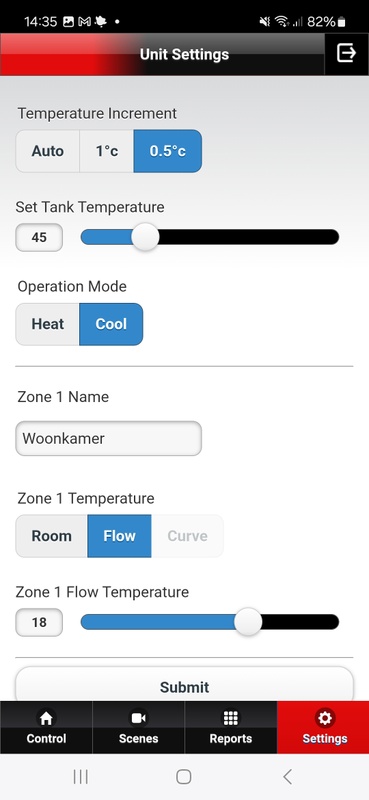Set temperature increment to 1°c
Screen dimensions: 369x800
point(107,151)
